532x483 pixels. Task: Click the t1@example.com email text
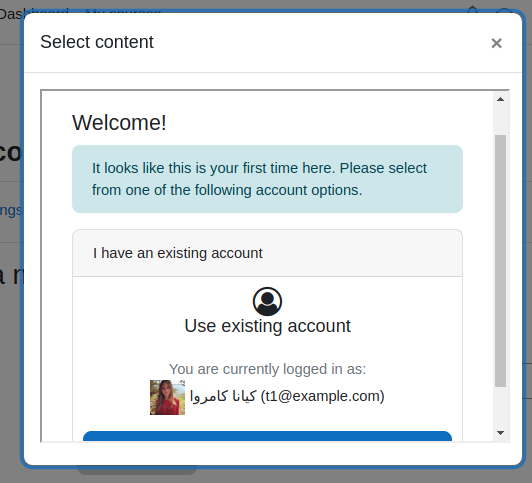coord(322,396)
